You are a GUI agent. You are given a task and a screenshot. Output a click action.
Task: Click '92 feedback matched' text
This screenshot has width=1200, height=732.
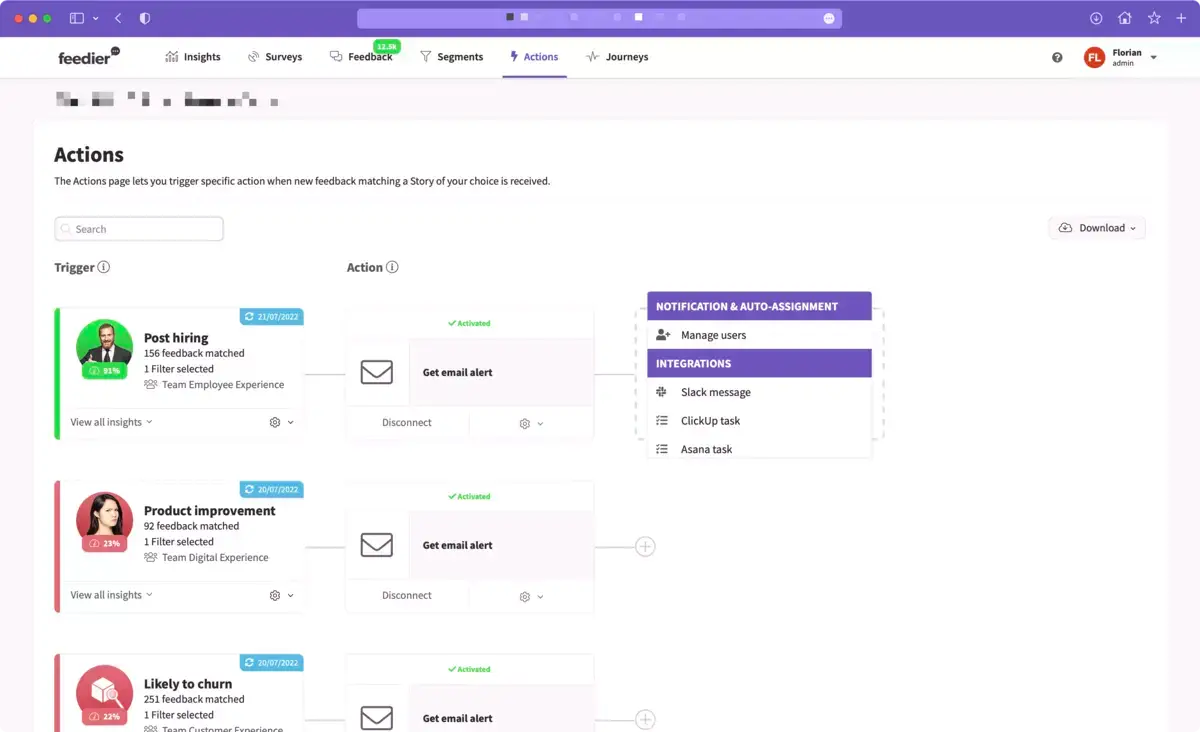coord(192,526)
